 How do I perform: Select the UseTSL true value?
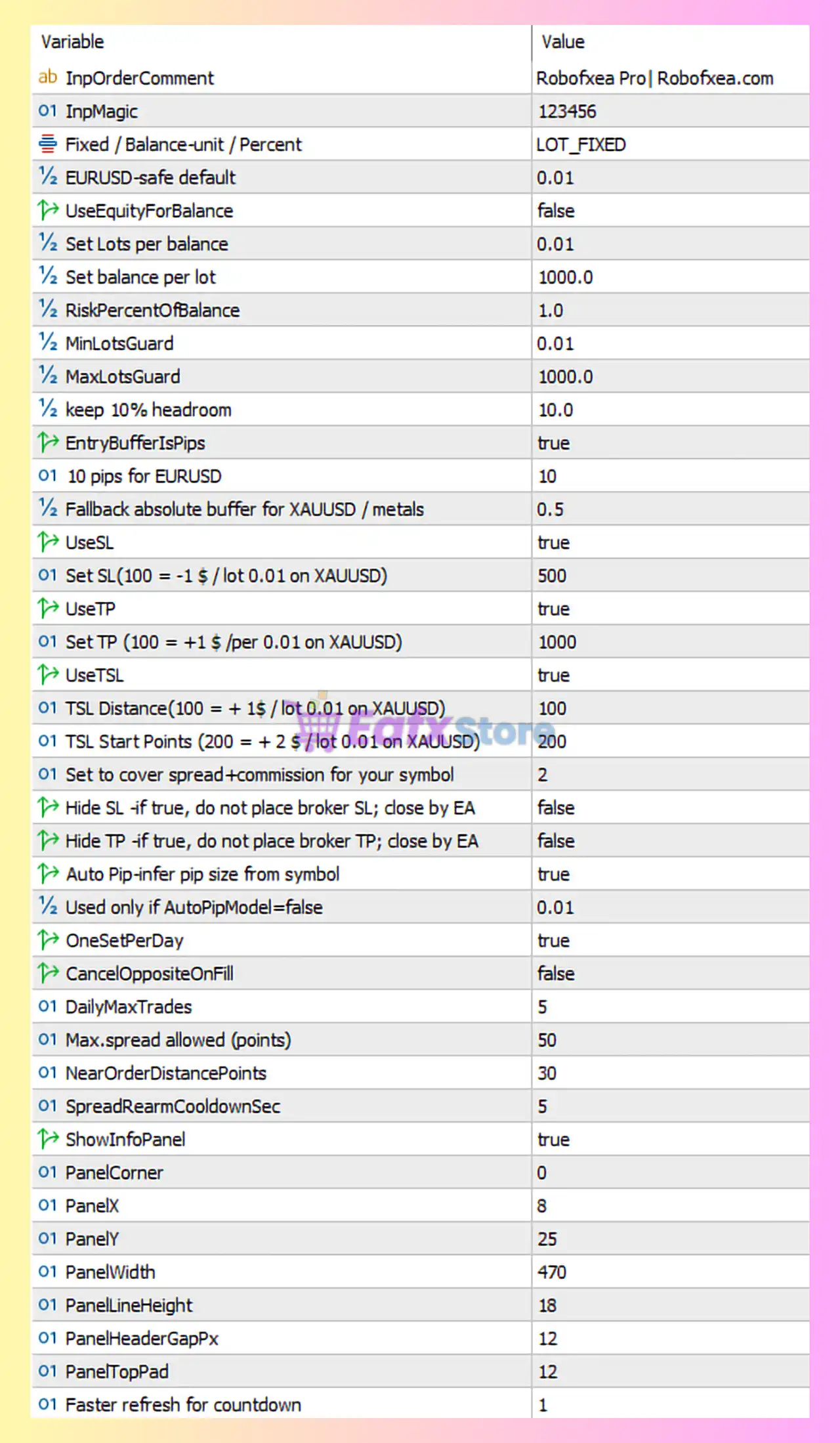(x=553, y=675)
